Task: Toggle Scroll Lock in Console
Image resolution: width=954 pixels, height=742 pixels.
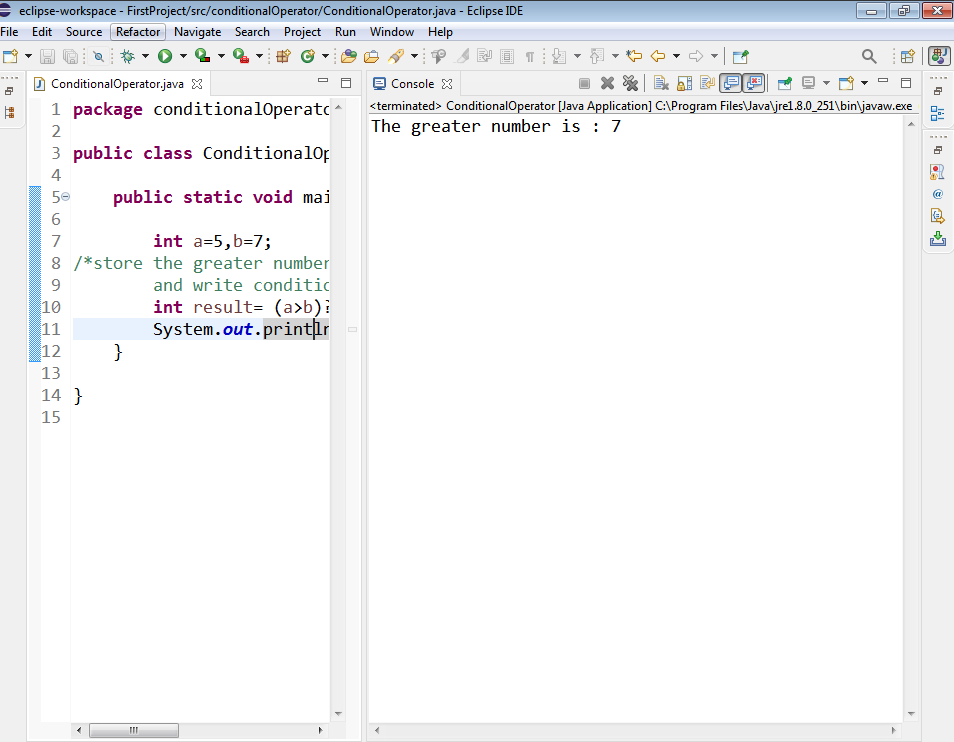Action: click(x=684, y=83)
